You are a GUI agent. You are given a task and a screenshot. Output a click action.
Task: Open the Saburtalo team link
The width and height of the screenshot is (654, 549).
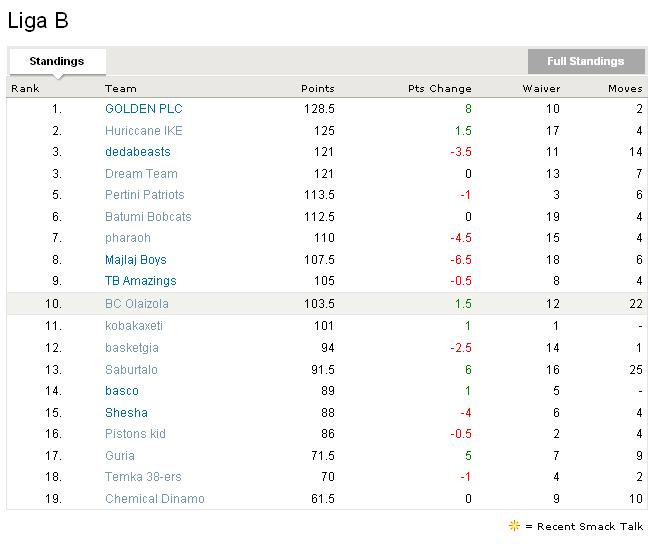(131, 370)
